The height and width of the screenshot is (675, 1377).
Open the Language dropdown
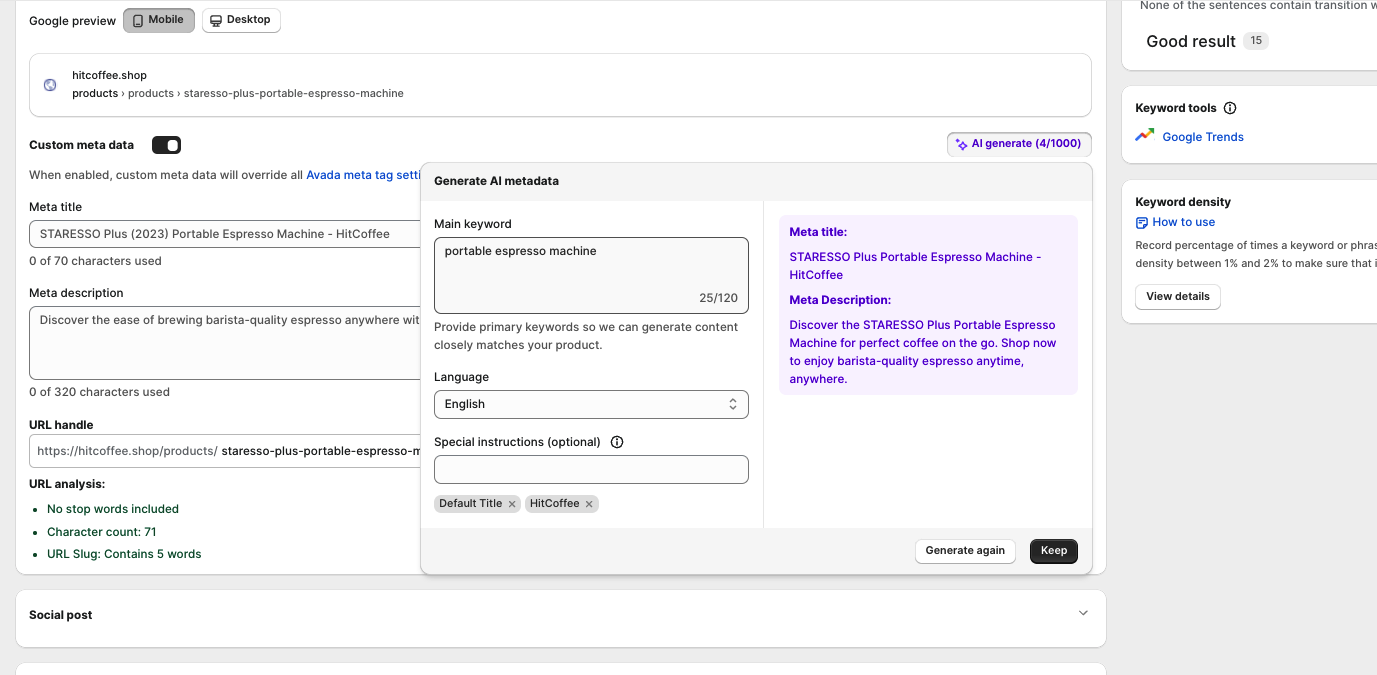click(591, 404)
